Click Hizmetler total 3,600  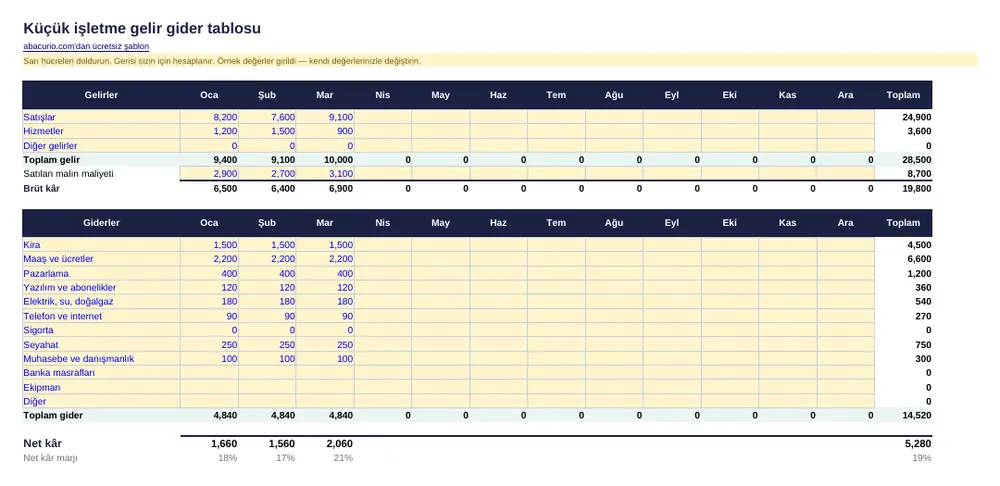pos(920,131)
